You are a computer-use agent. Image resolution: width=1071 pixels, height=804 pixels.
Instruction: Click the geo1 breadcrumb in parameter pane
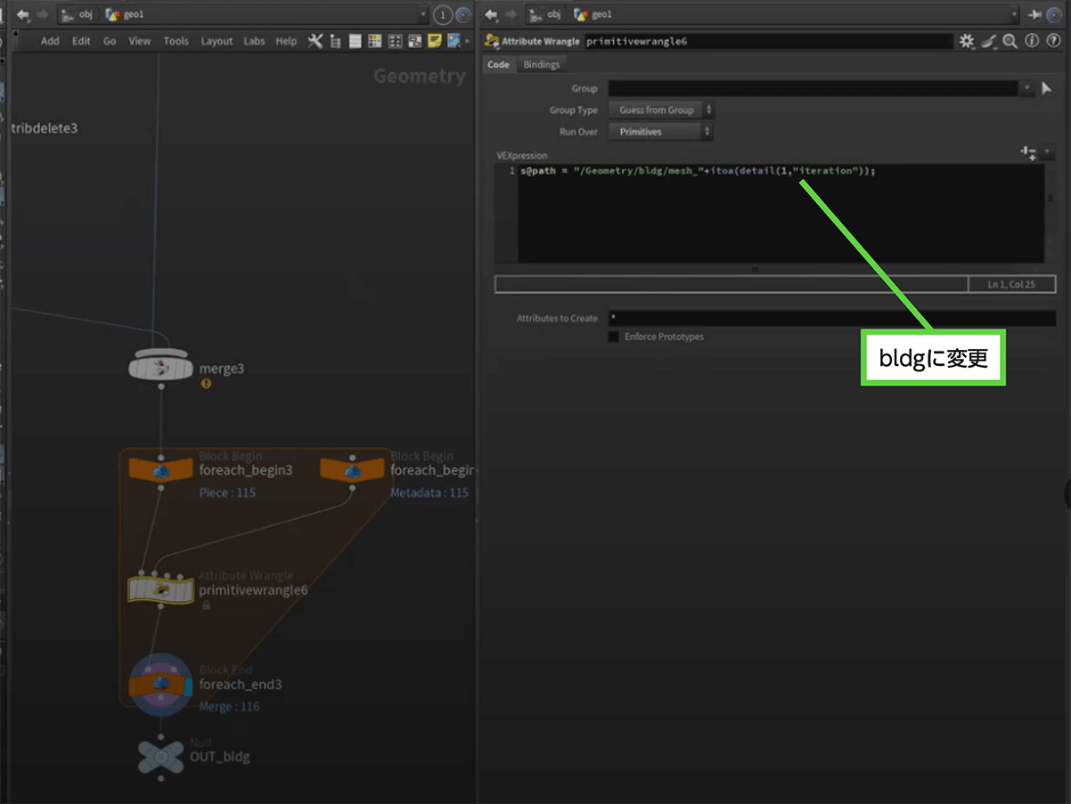click(593, 15)
